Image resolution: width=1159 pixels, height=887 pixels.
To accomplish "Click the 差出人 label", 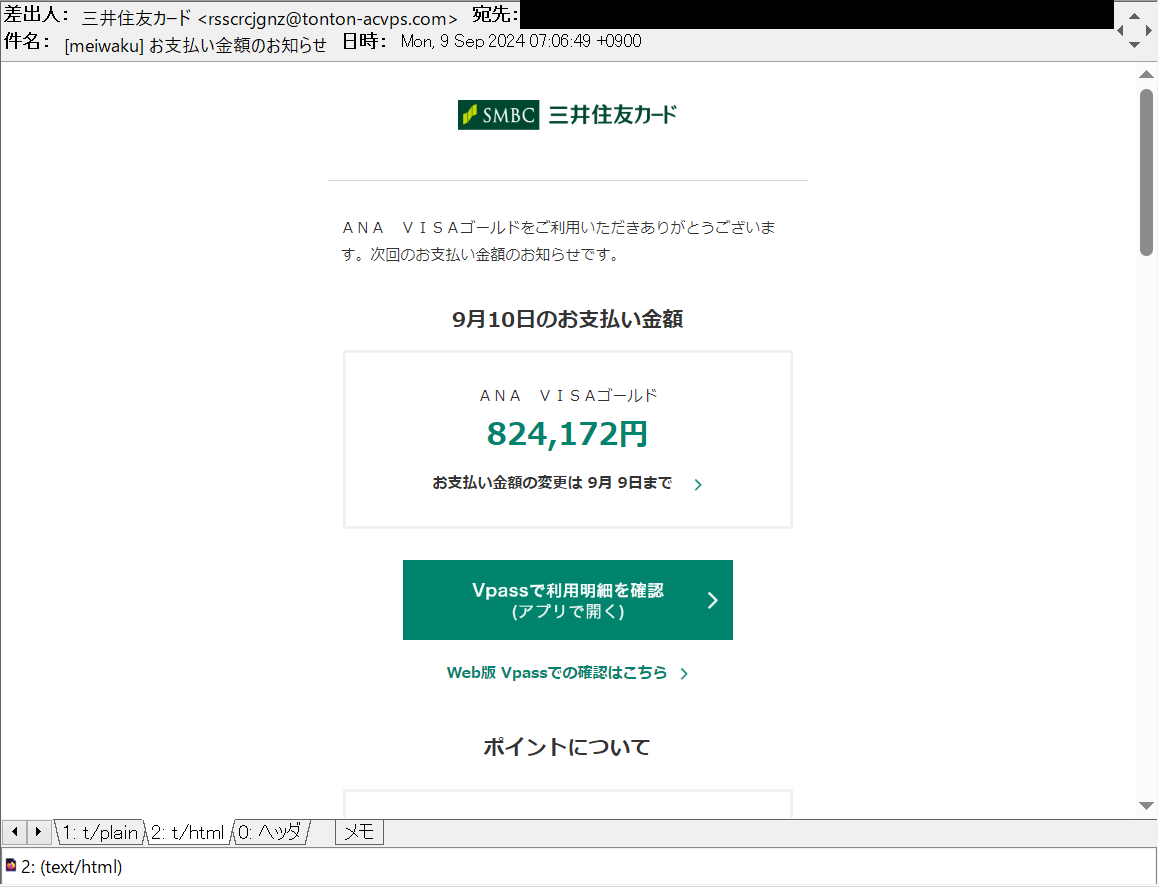I will [x=35, y=15].
